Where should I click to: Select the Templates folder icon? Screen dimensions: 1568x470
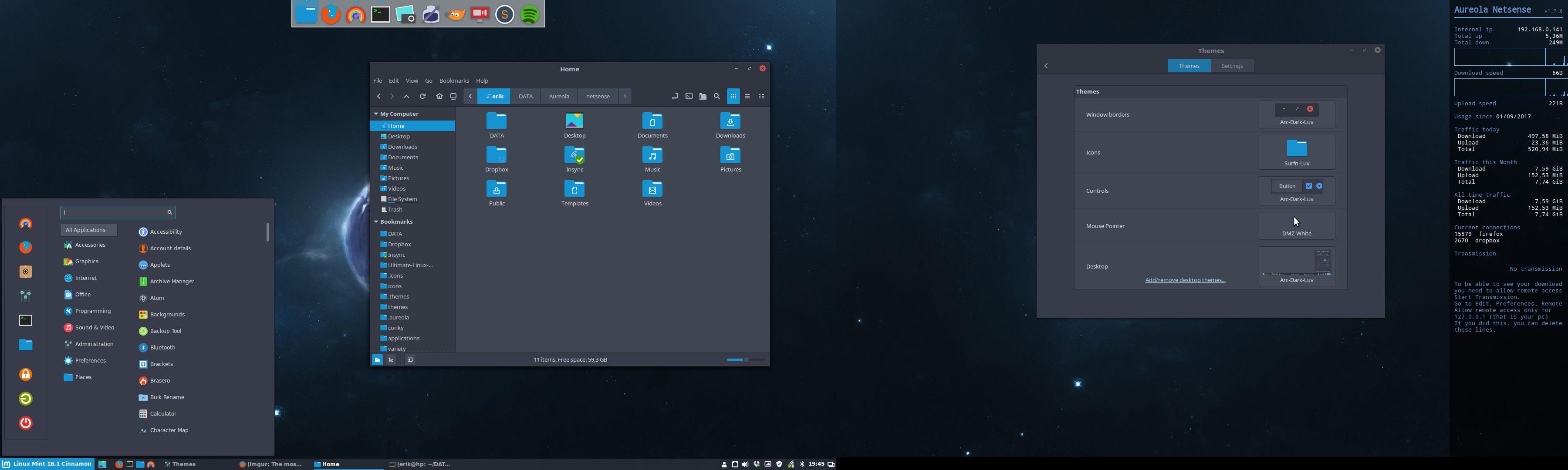click(x=574, y=189)
